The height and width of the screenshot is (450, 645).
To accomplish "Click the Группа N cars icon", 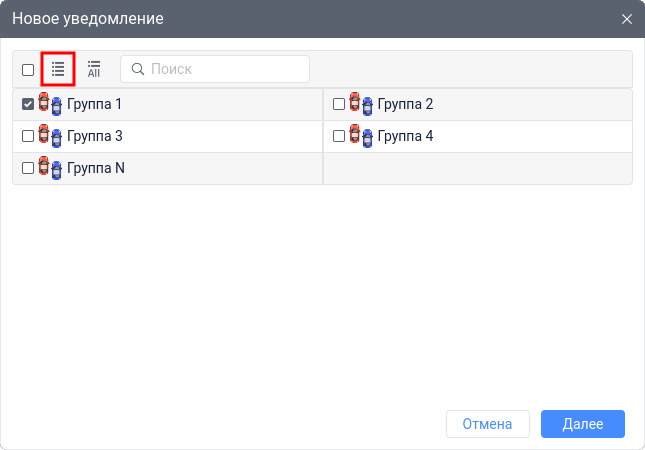I will point(50,168).
